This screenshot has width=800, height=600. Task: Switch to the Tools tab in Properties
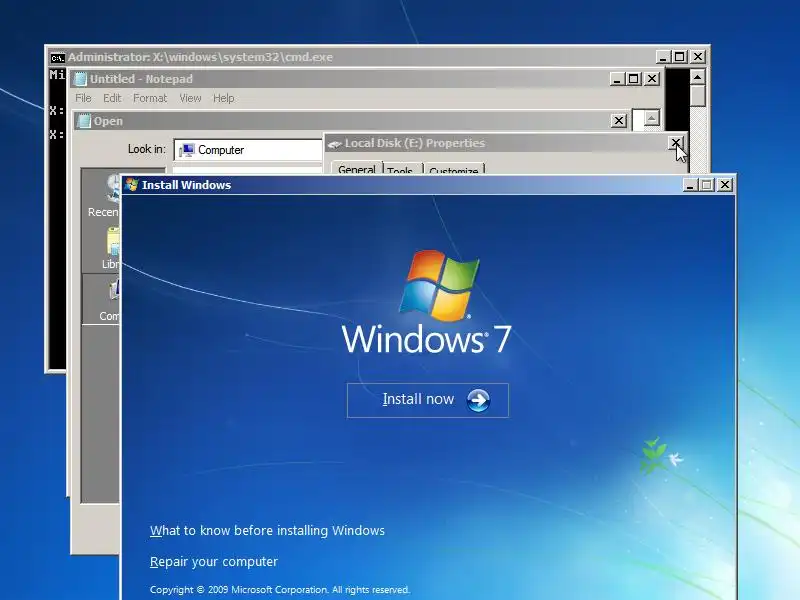coord(400,170)
